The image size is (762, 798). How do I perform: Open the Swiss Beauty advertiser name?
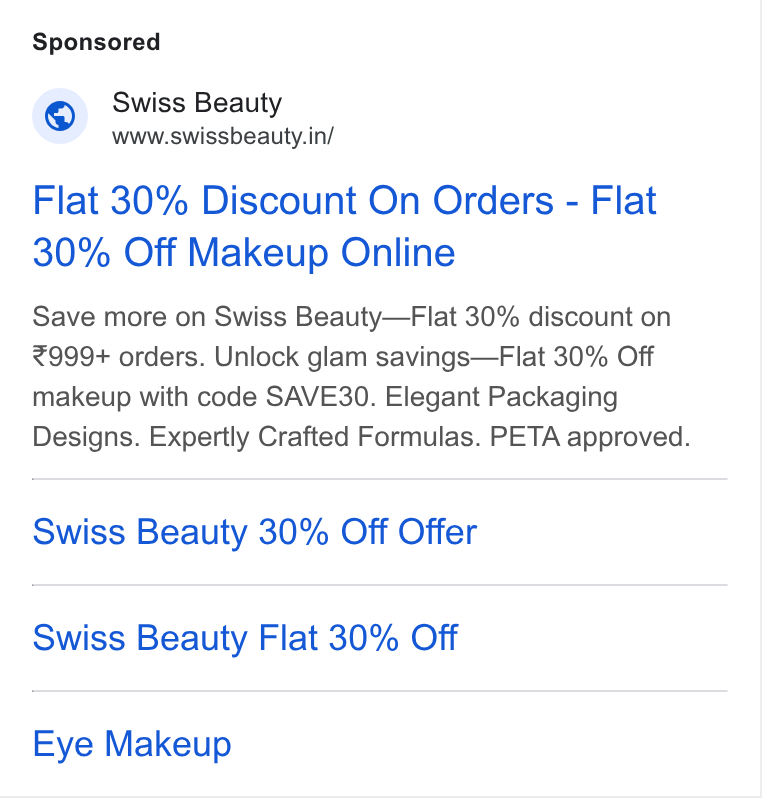[197, 103]
